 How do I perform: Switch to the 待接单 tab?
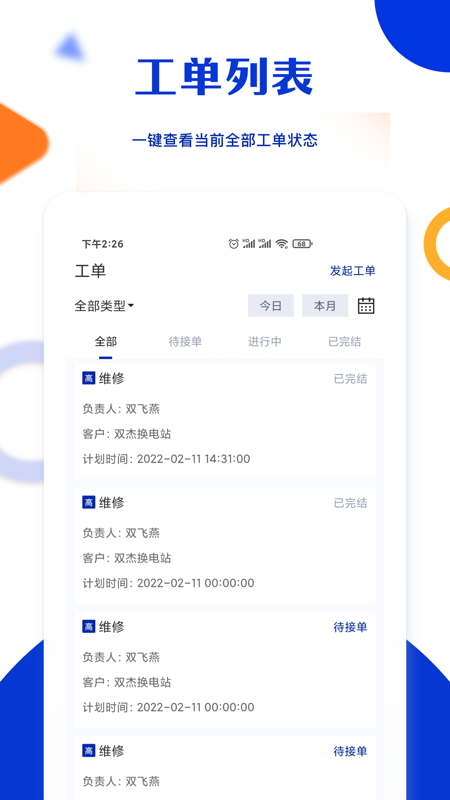coord(185,341)
